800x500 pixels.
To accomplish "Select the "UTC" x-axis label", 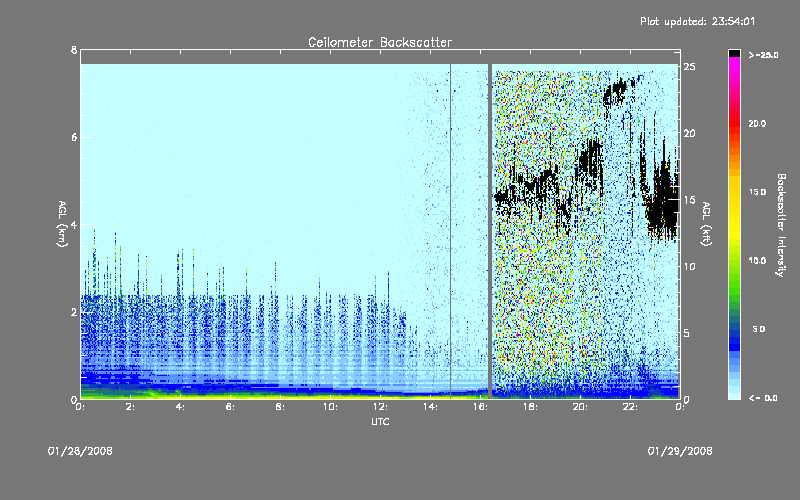I will click(x=380, y=421).
